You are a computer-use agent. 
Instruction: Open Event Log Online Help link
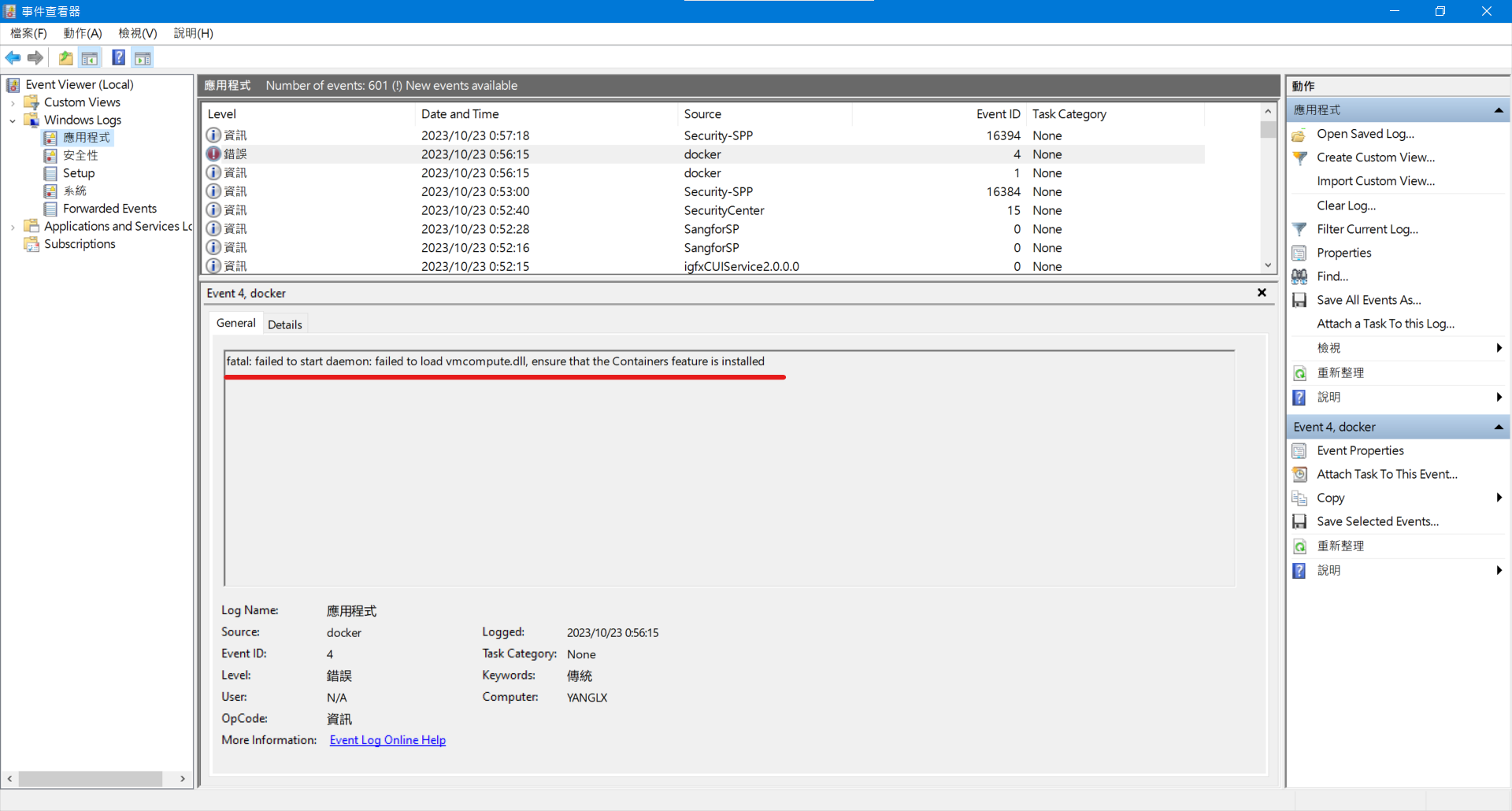click(387, 740)
